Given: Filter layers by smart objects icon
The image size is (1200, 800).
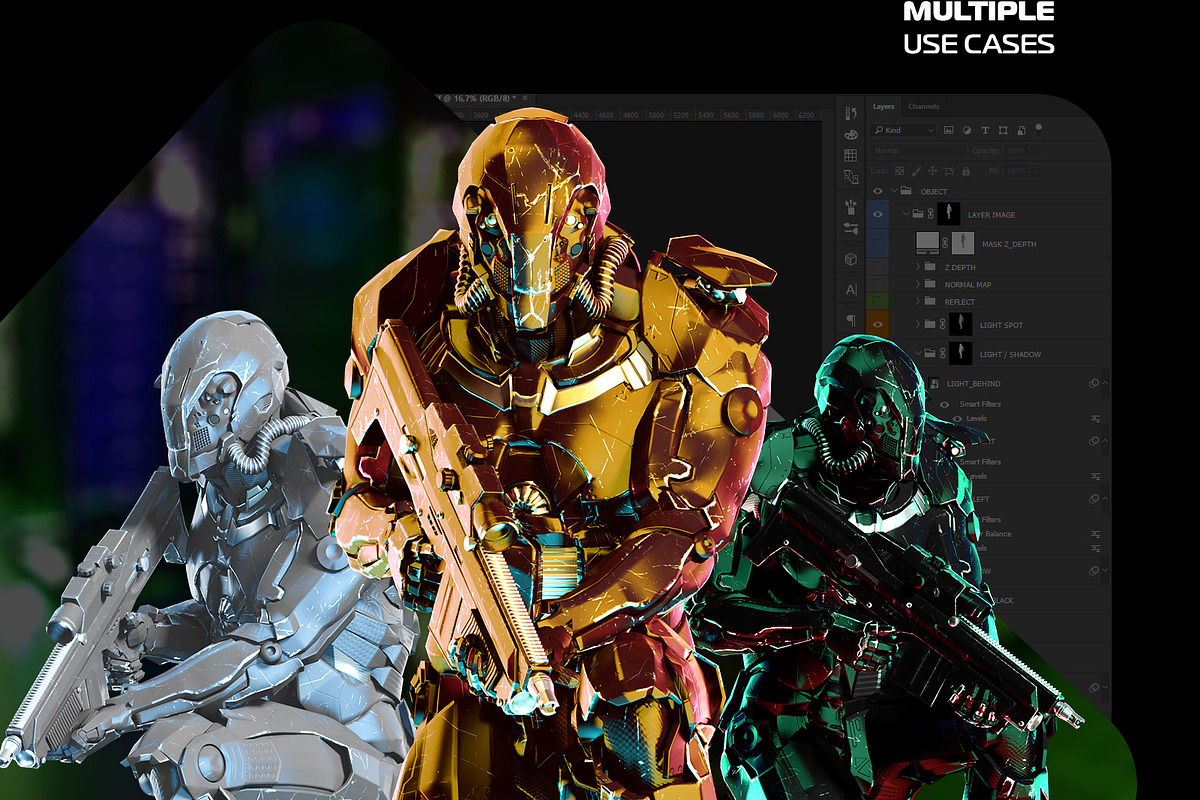Looking at the screenshot, I should click(1021, 130).
